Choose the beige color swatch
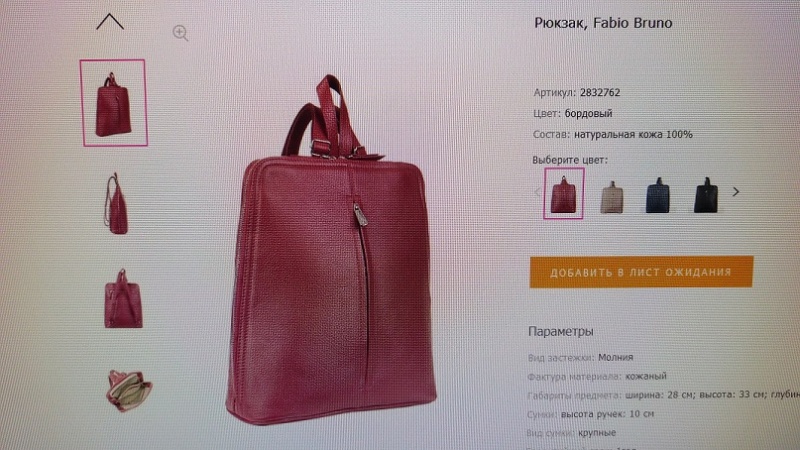800x450 pixels. [x=611, y=196]
